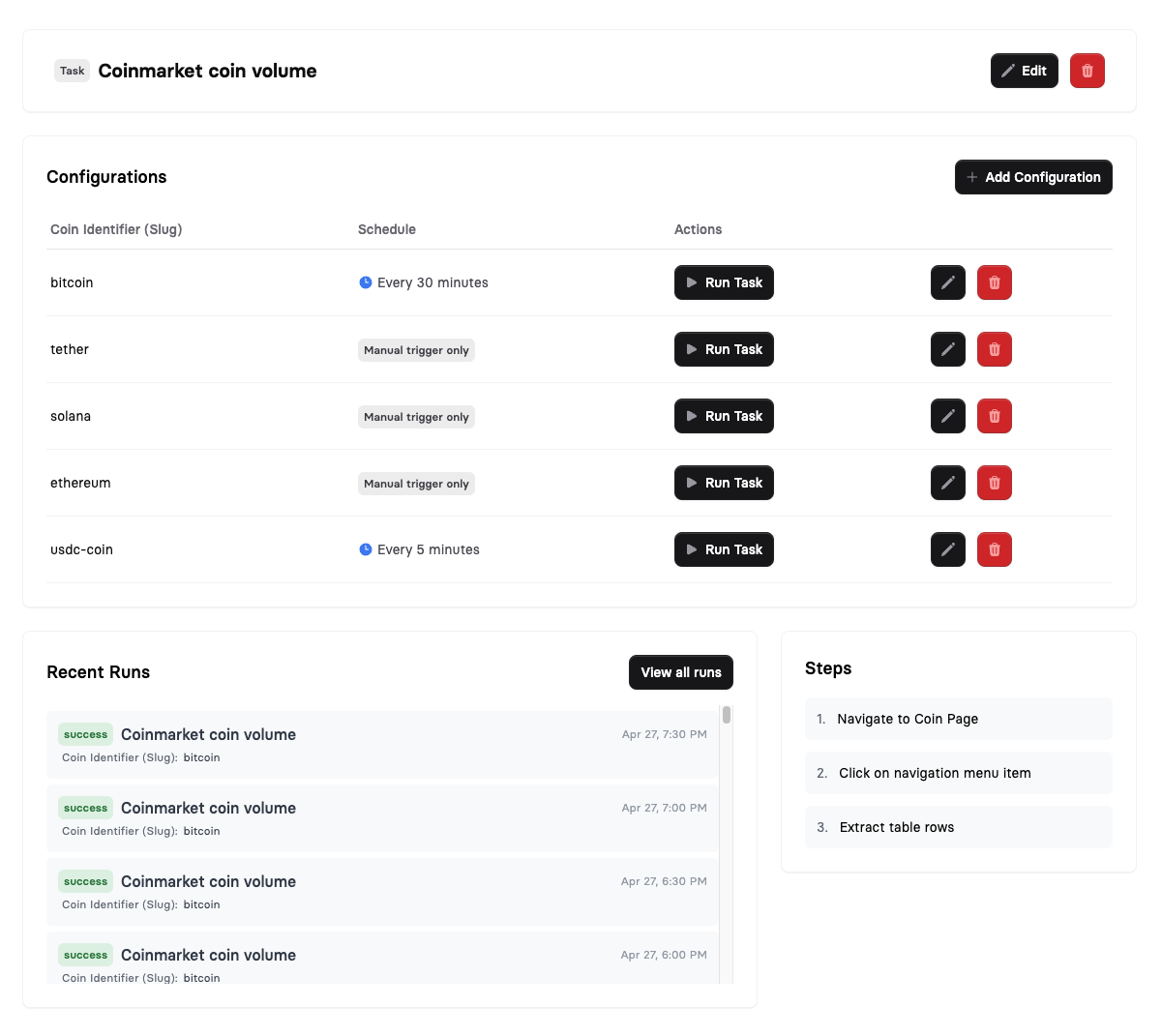Run Task for ethereum

click(724, 483)
